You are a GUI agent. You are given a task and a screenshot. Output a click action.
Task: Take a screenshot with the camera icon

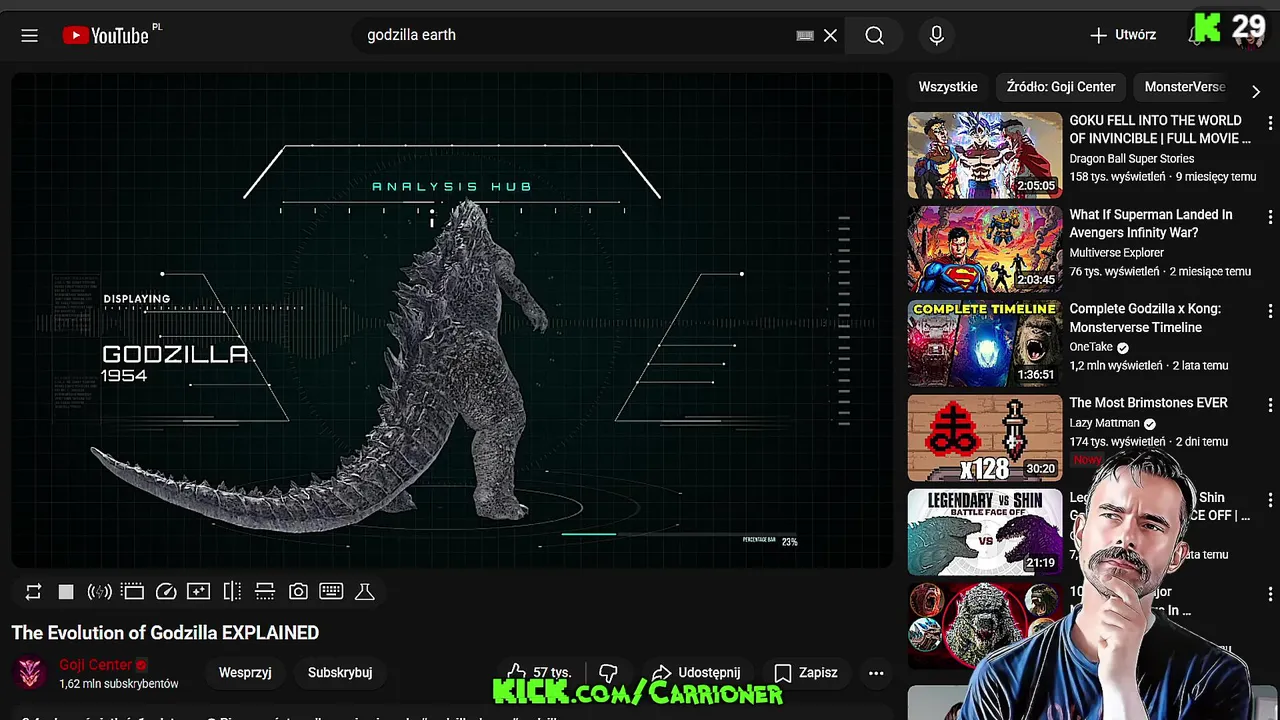(298, 592)
